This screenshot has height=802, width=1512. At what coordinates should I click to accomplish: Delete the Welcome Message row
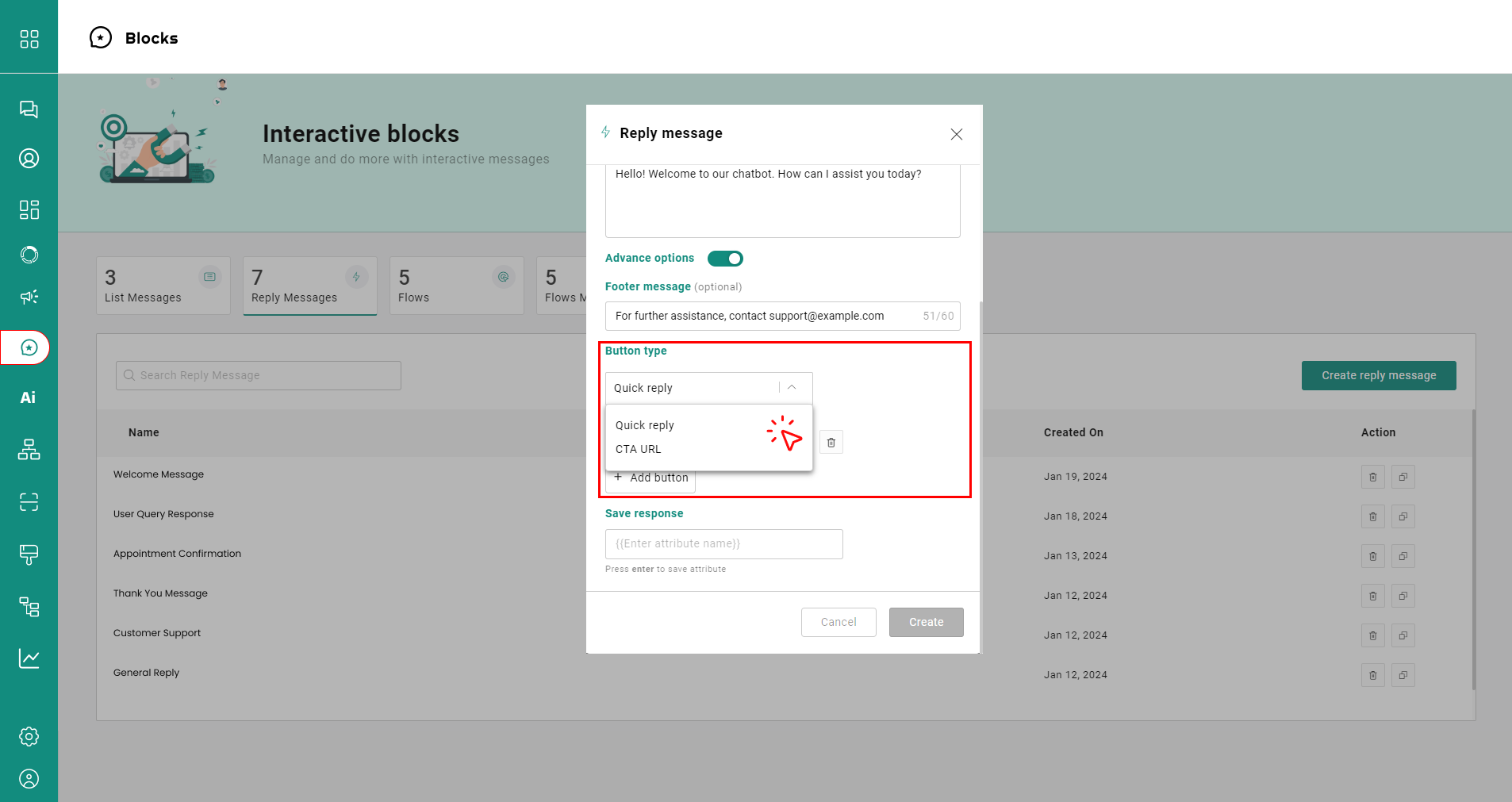click(1372, 477)
